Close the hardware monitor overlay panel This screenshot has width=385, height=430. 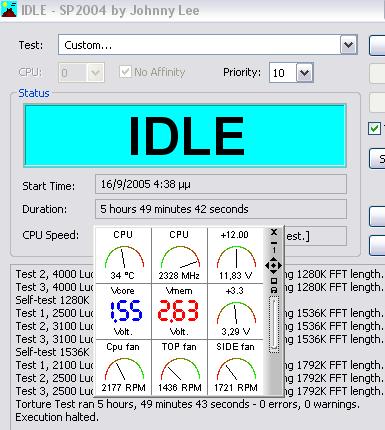pyautogui.click(x=274, y=232)
